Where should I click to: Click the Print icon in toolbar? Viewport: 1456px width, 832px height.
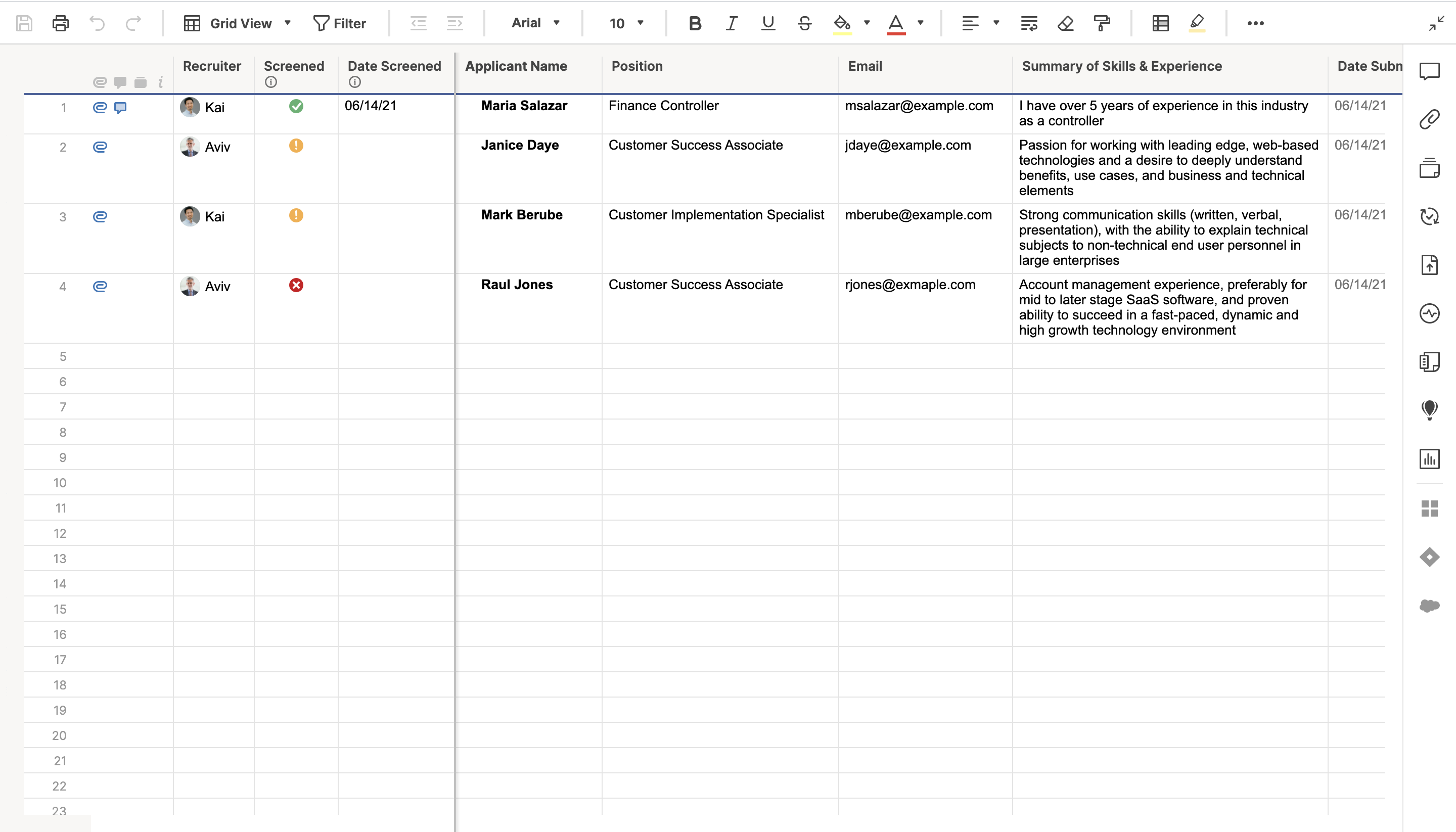(x=61, y=23)
